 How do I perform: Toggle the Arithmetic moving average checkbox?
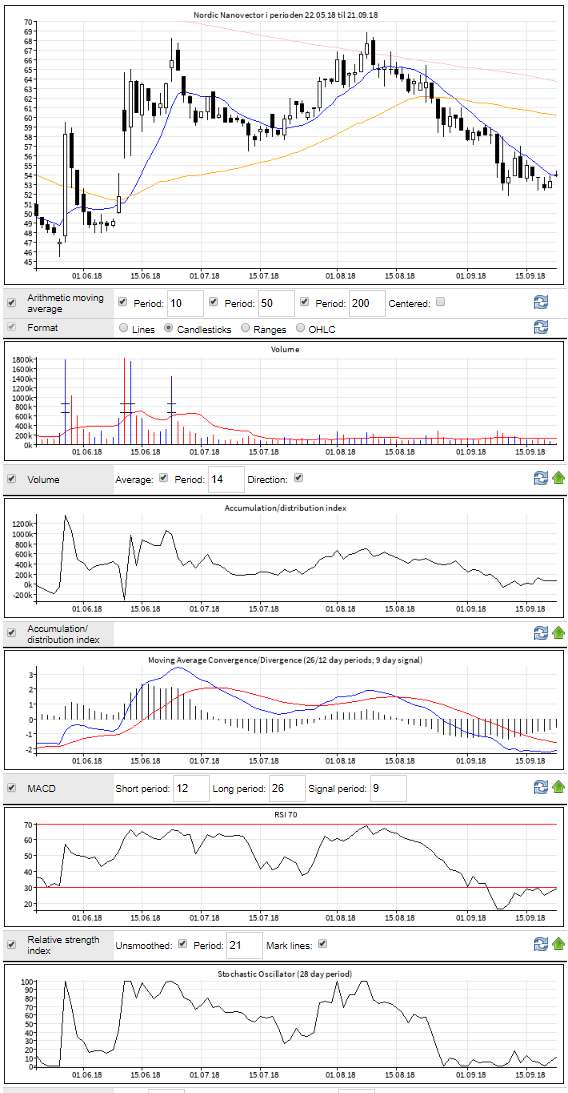pos(11,303)
